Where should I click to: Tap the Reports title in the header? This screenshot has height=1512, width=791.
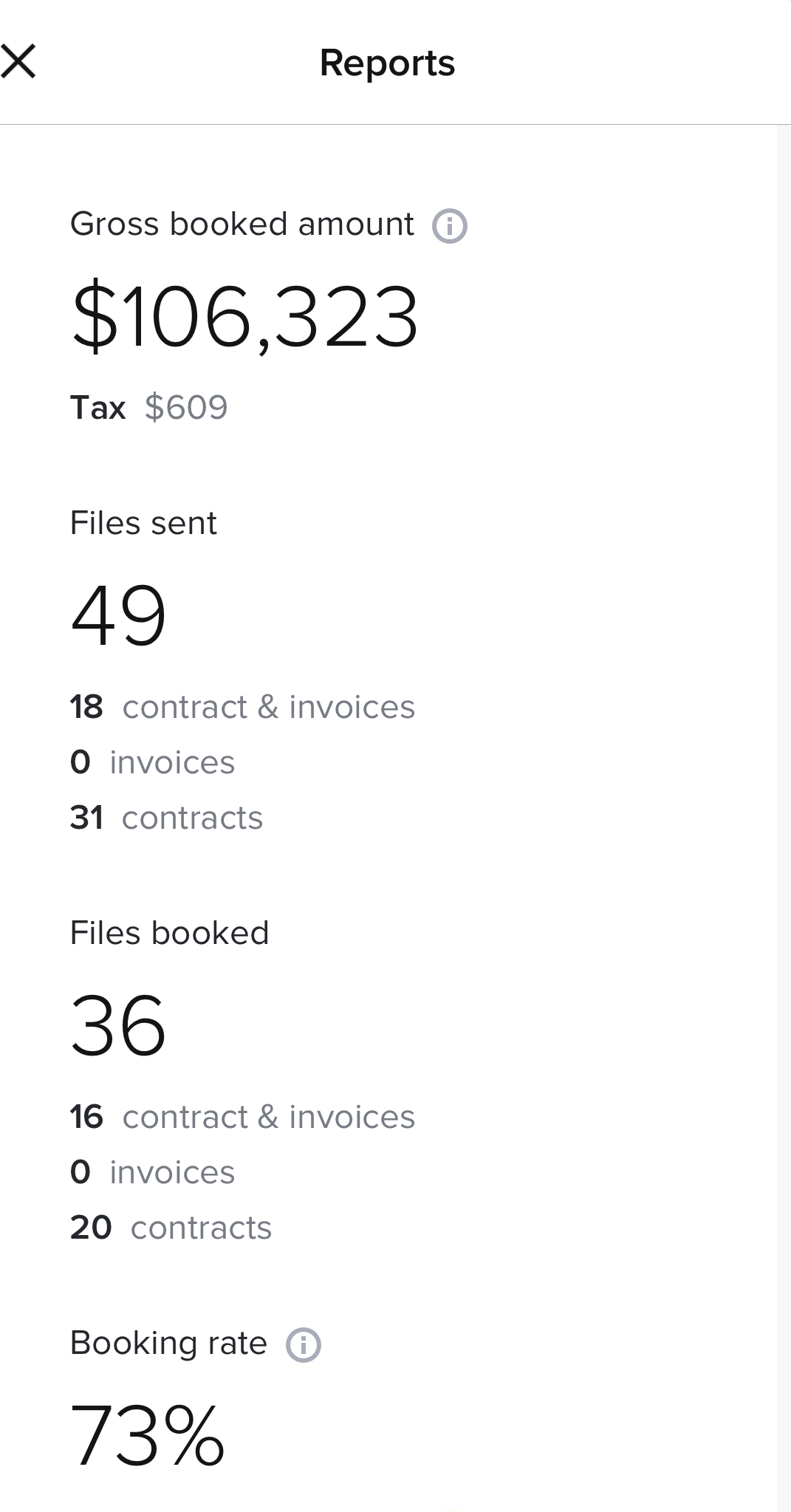[387, 64]
